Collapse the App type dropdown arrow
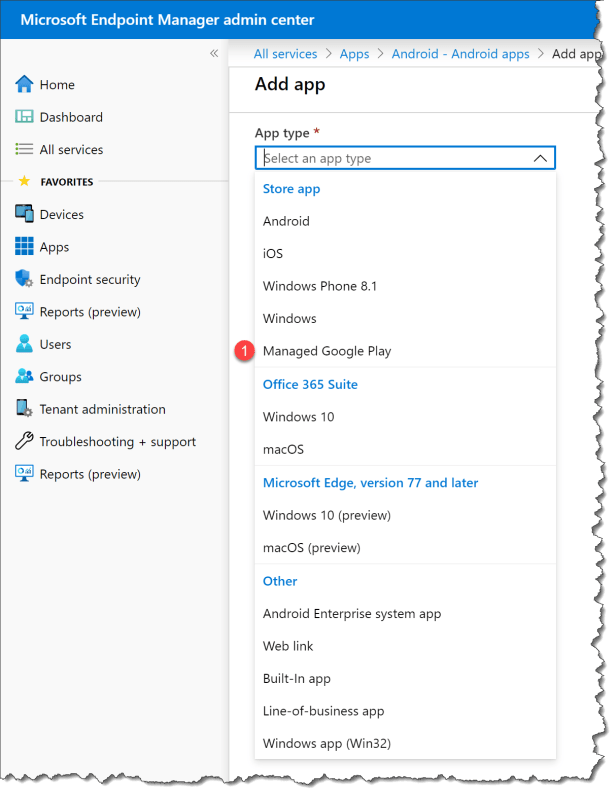 click(540, 158)
